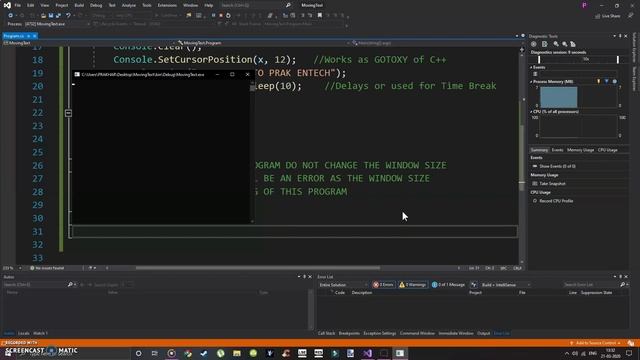Switch to the CPU Usage tab
Image resolution: width=640 pixels, height=360 pixels.
607,150
